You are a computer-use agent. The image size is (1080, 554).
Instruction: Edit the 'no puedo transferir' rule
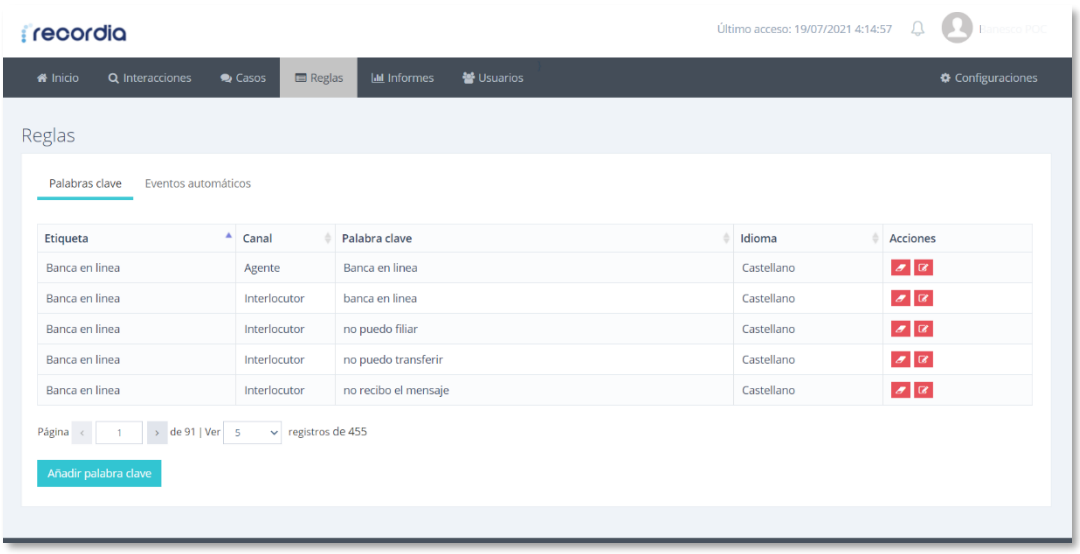coord(924,359)
